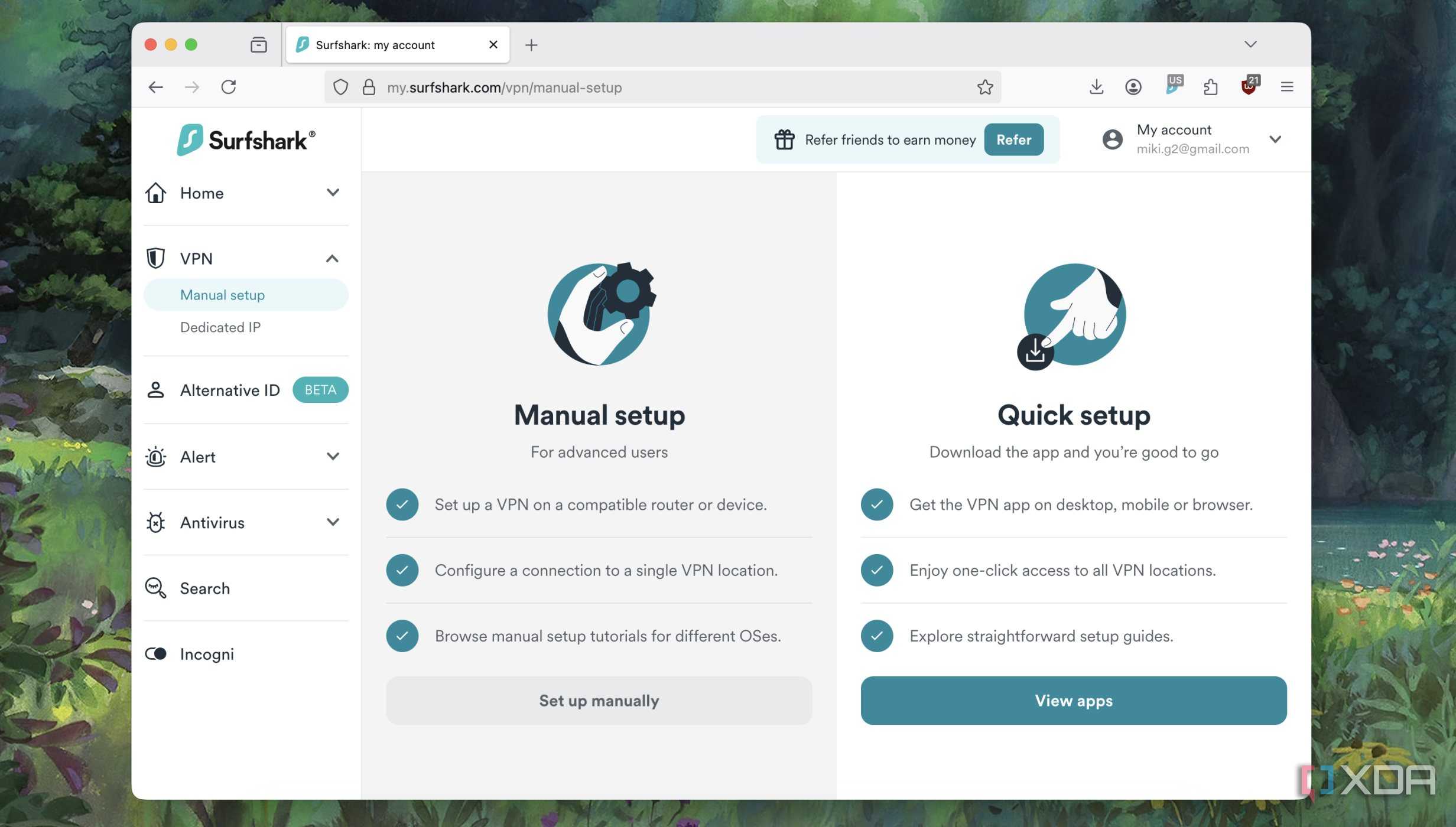Click the tab overview icon left of tab
Screen dimensions: 1456x827
(x=259, y=45)
